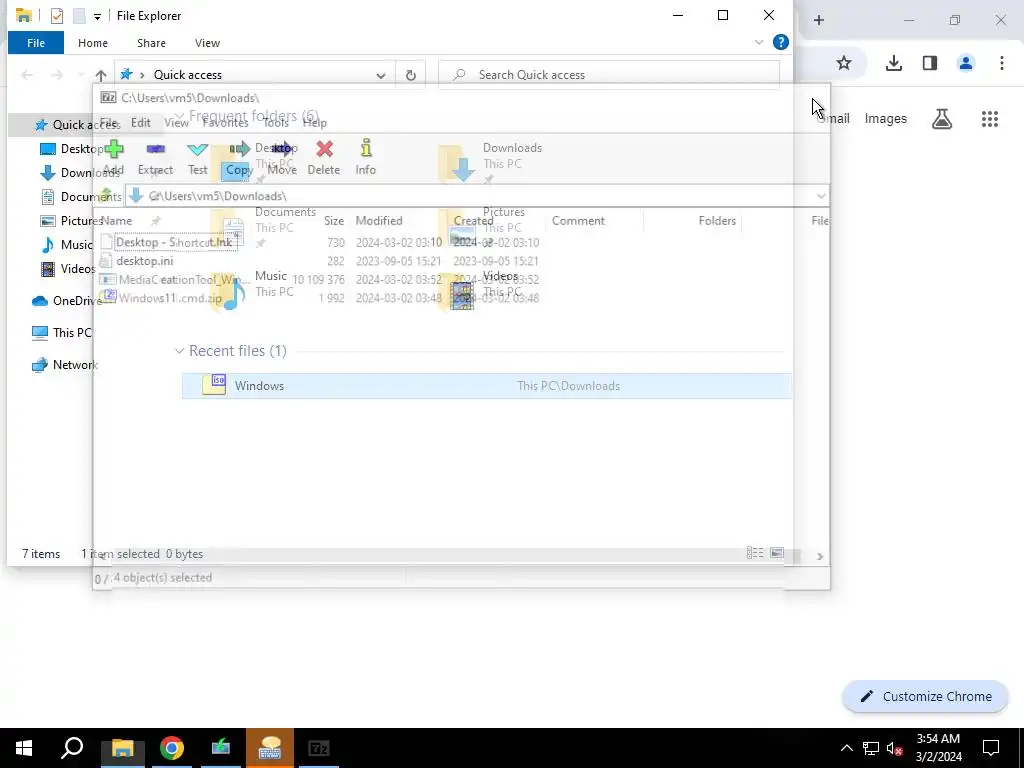Click the 7-Zip Add toolbar icon
This screenshot has width=1024, height=768.
tap(113, 157)
